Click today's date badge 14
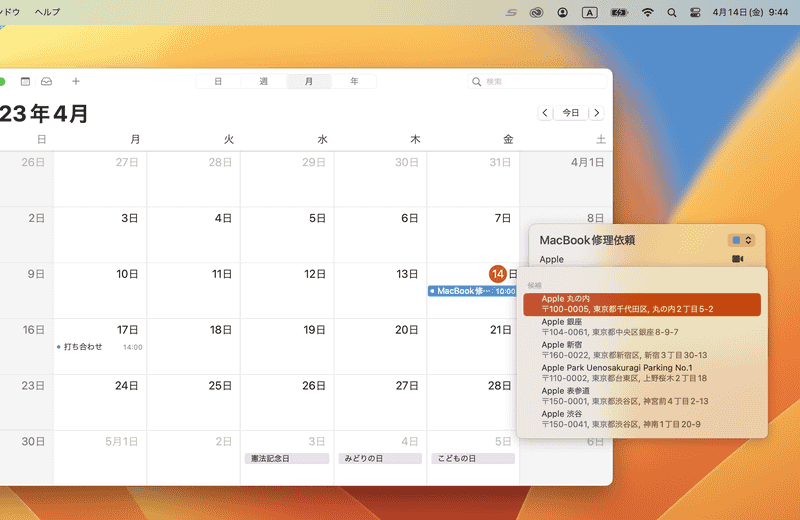 click(x=497, y=274)
